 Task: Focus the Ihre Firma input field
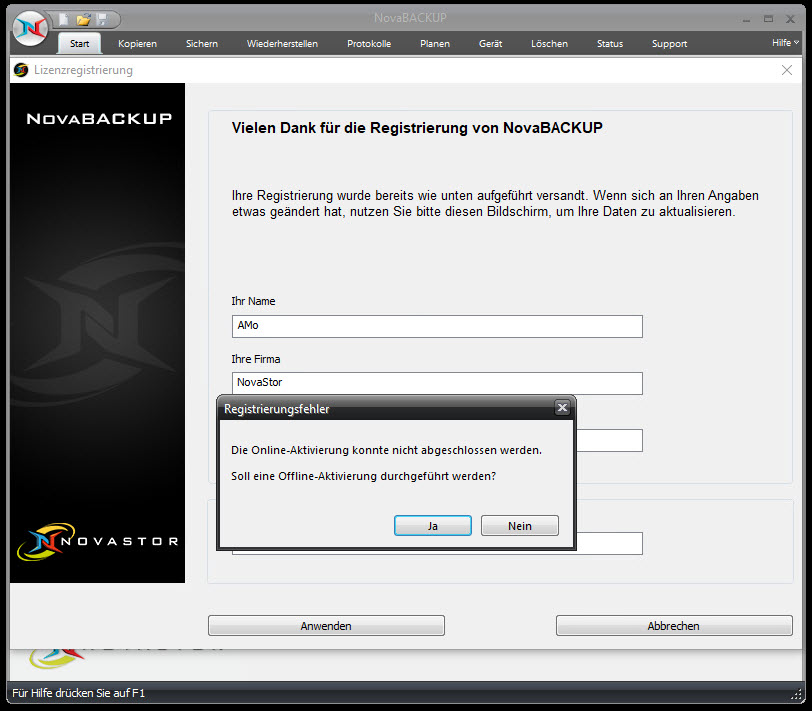[437, 383]
